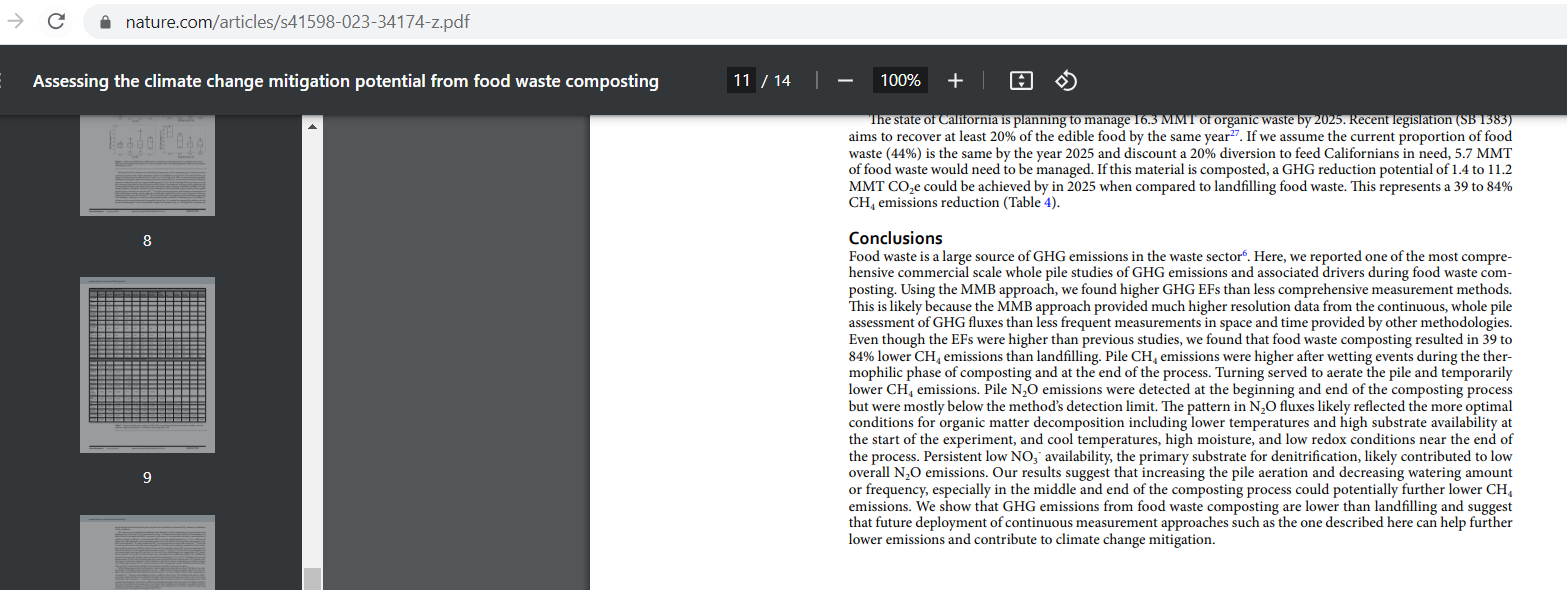This screenshot has height=590, width=1567.
Task: Click the PDF title 'Assessing the climate change mitigation potential'
Action: pos(345,81)
